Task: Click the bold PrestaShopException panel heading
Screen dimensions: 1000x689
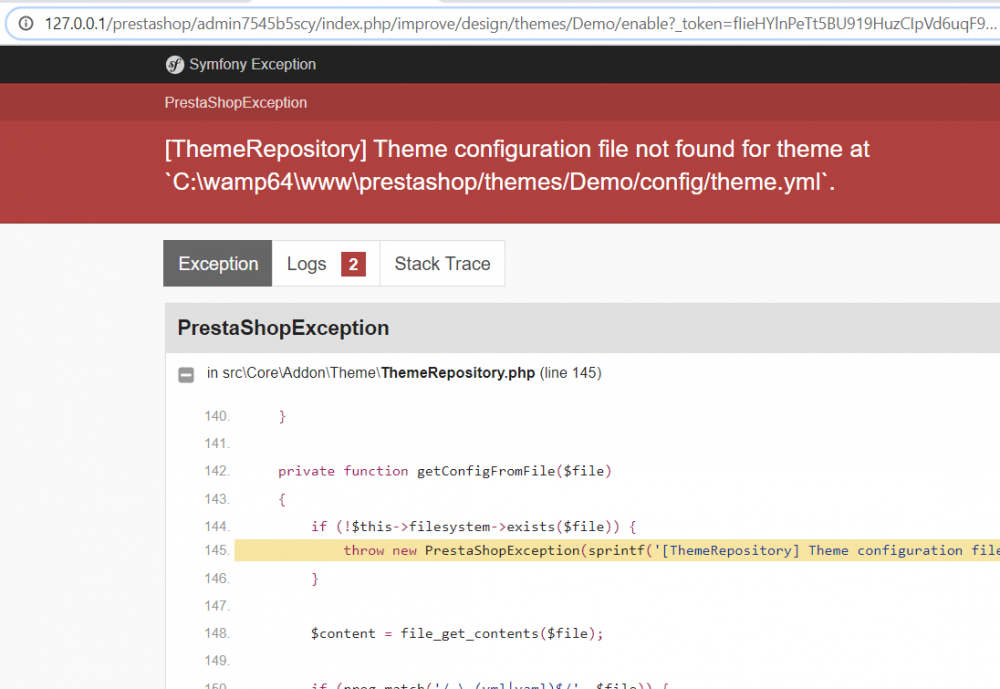Action: click(x=283, y=328)
